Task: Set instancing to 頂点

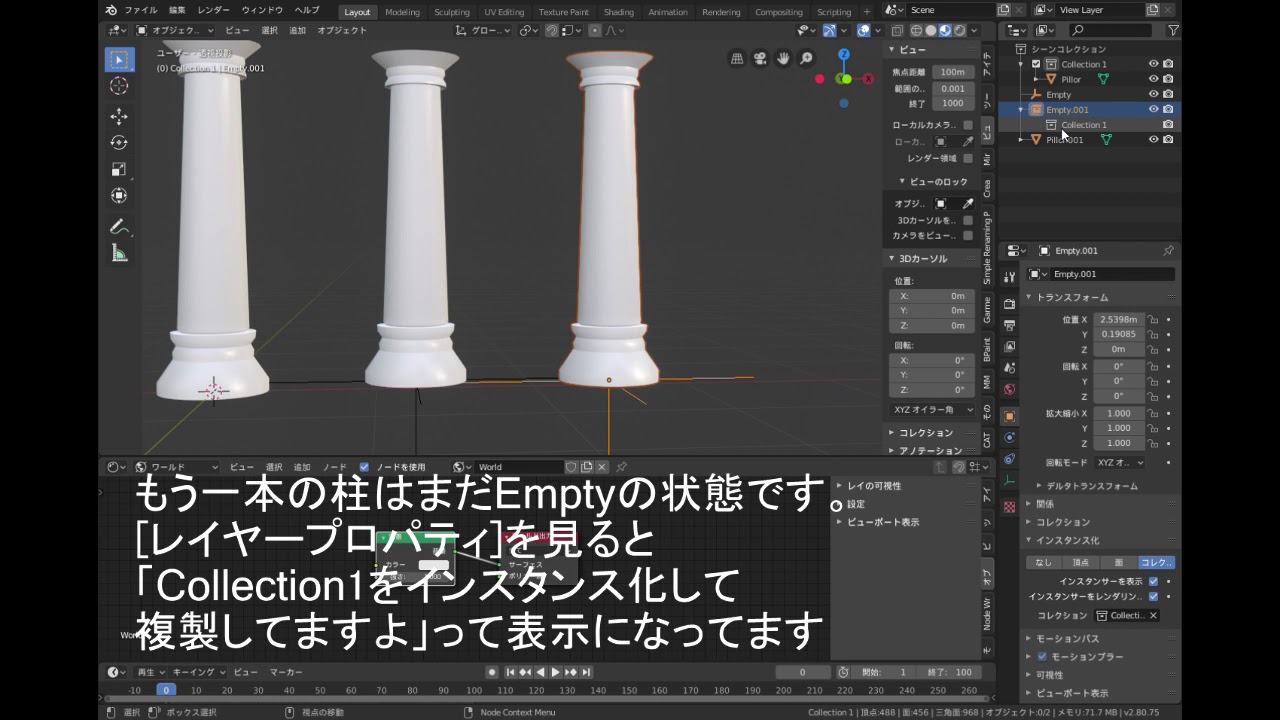Action: click(x=1081, y=563)
